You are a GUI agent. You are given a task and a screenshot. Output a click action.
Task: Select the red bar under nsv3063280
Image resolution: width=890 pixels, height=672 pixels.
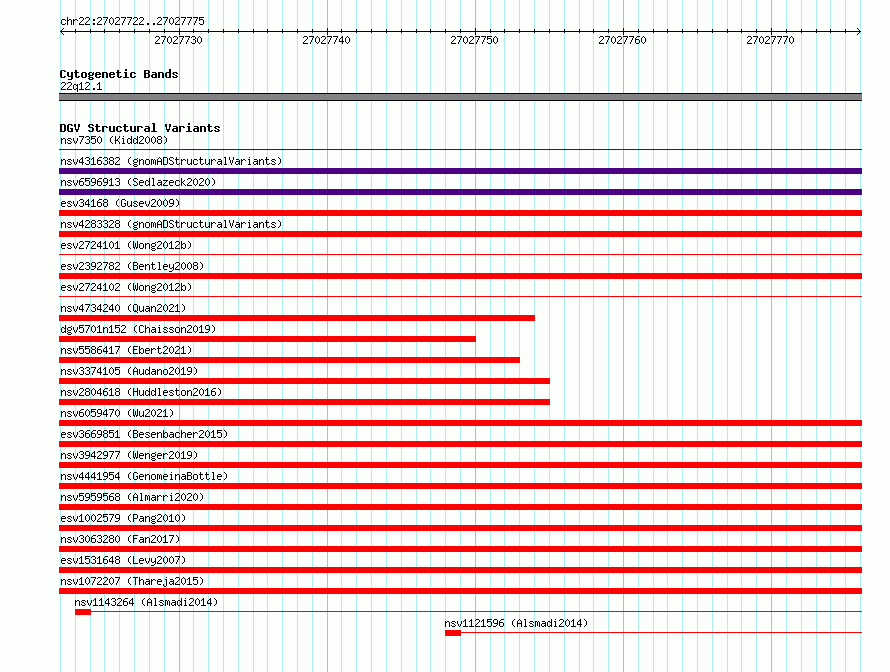point(460,549)
